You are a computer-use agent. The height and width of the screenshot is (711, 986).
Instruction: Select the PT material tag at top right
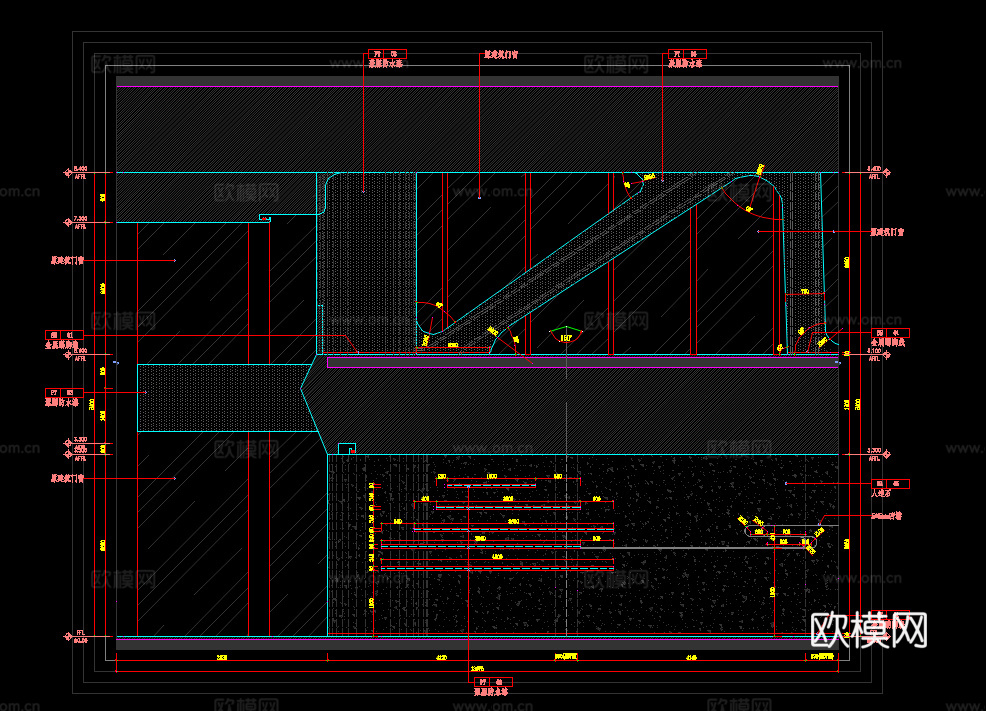click(x=687, y=54)
